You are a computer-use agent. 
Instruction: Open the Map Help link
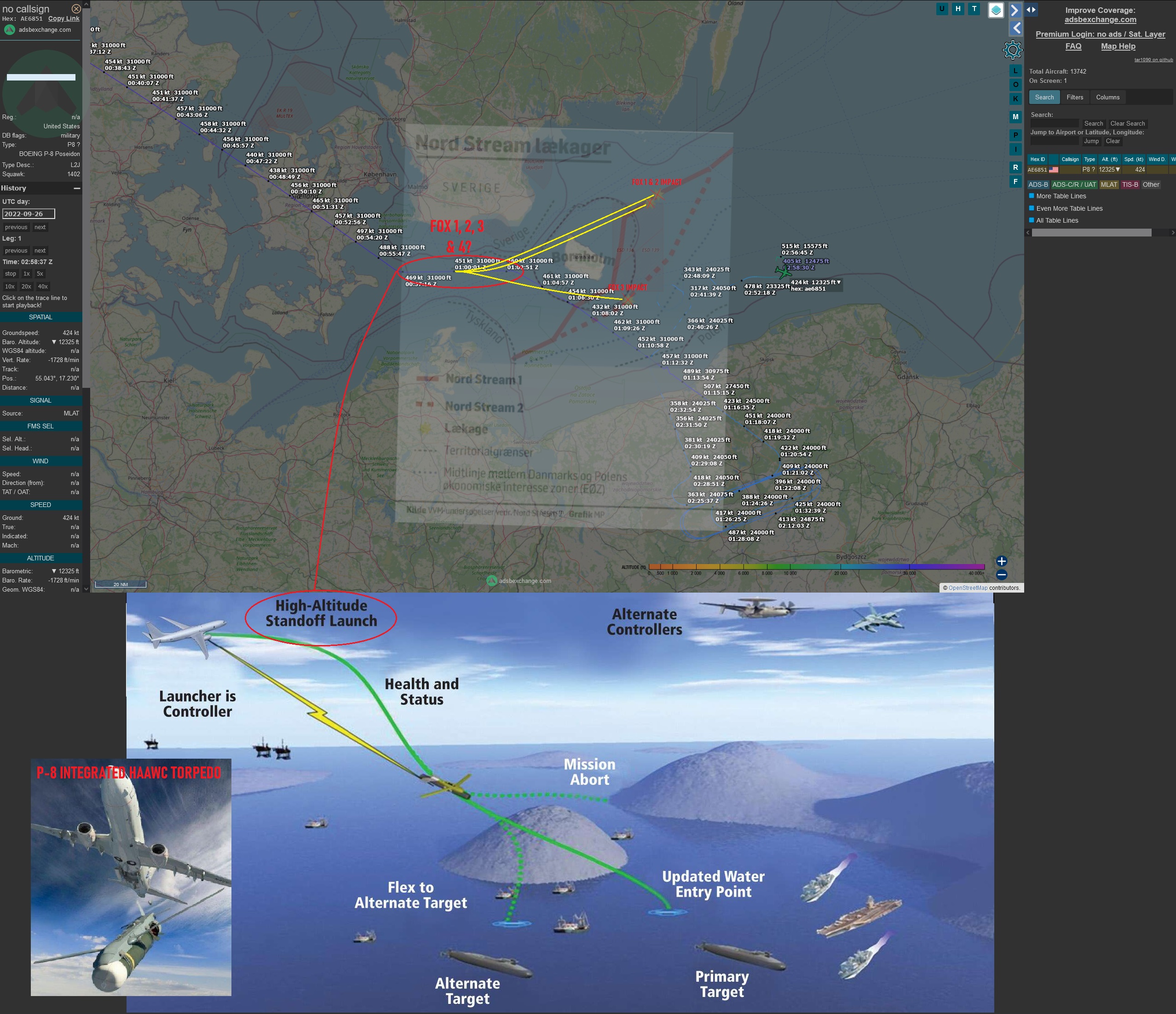coord(1118,46)
